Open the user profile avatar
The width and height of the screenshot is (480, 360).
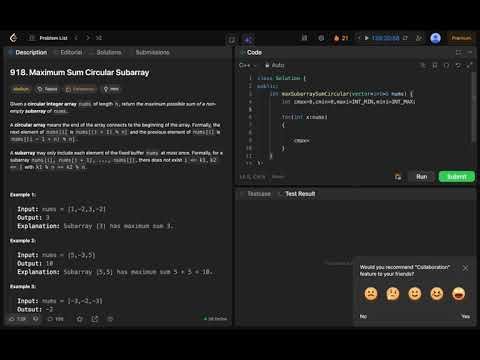(436, 38)
